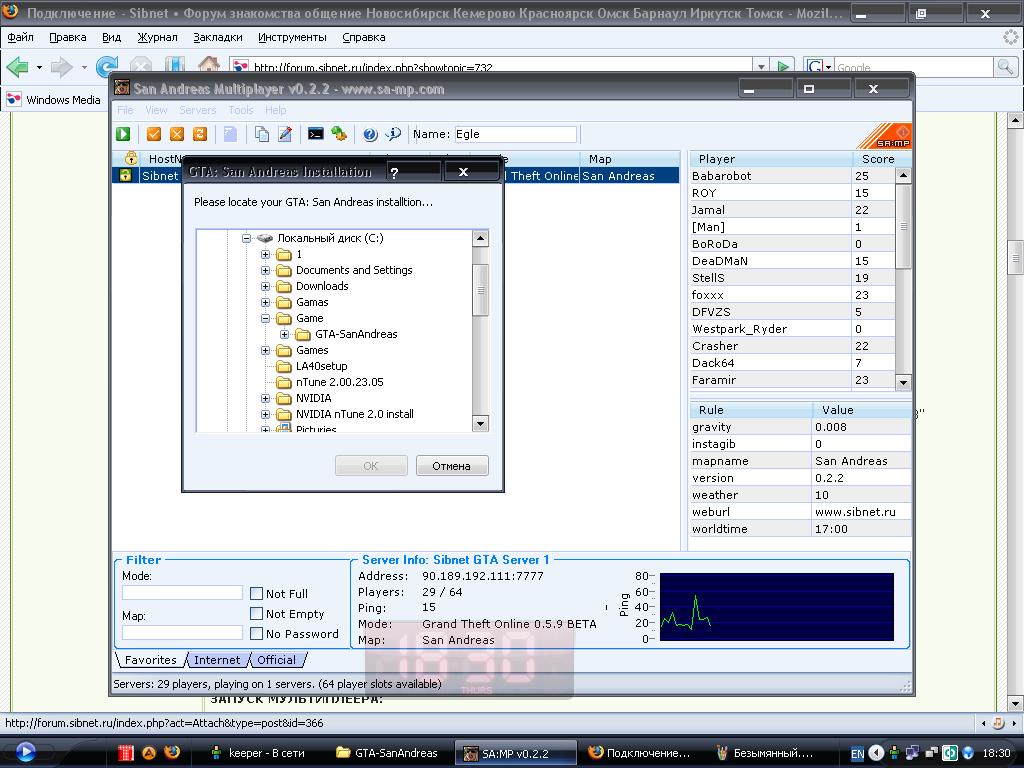The image size is (1024, 768).
Task: Click the Map filter input field
Action: [182, 633]
